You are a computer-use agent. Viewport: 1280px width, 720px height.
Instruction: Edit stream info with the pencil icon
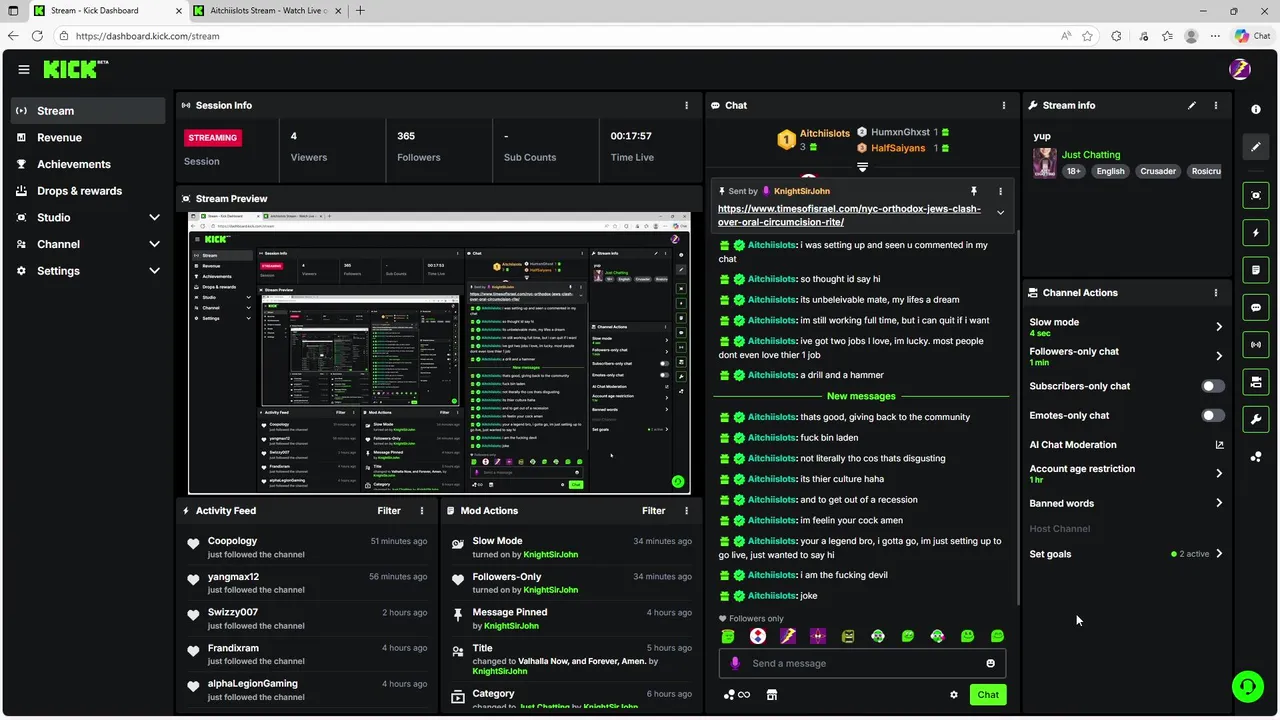coord(1192,105)
